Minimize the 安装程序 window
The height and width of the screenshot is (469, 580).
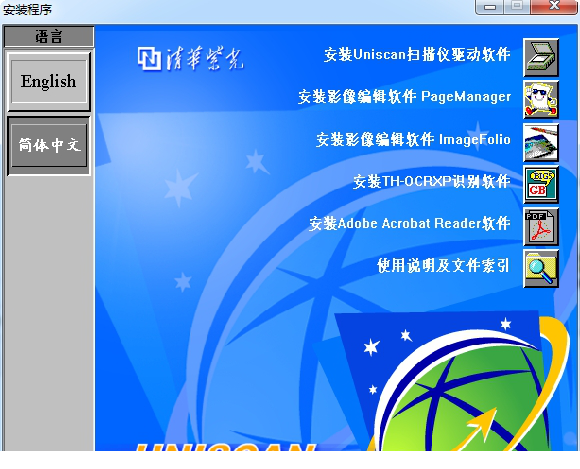tap(489, 7)
